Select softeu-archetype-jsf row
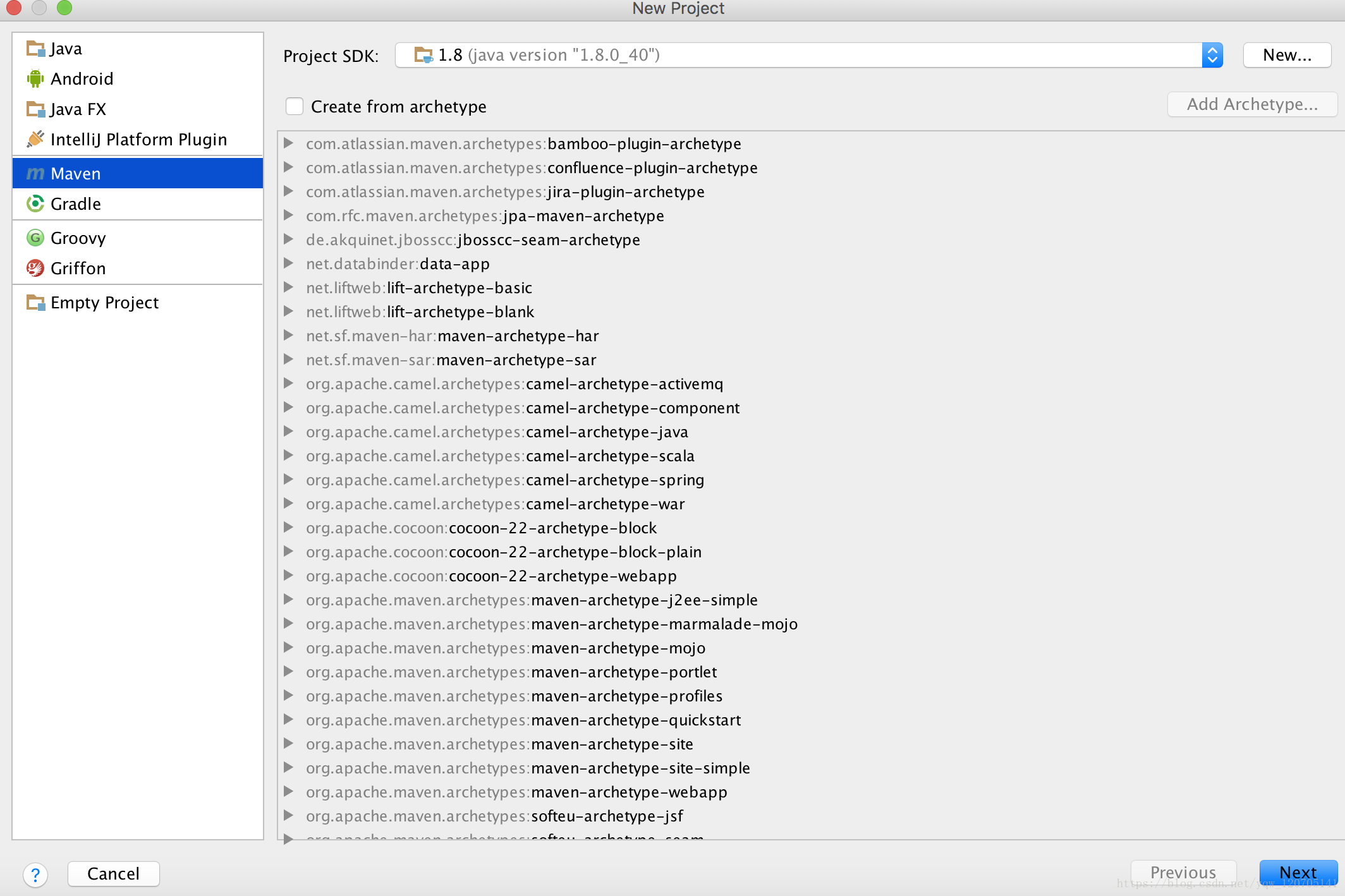 (810, 816)
